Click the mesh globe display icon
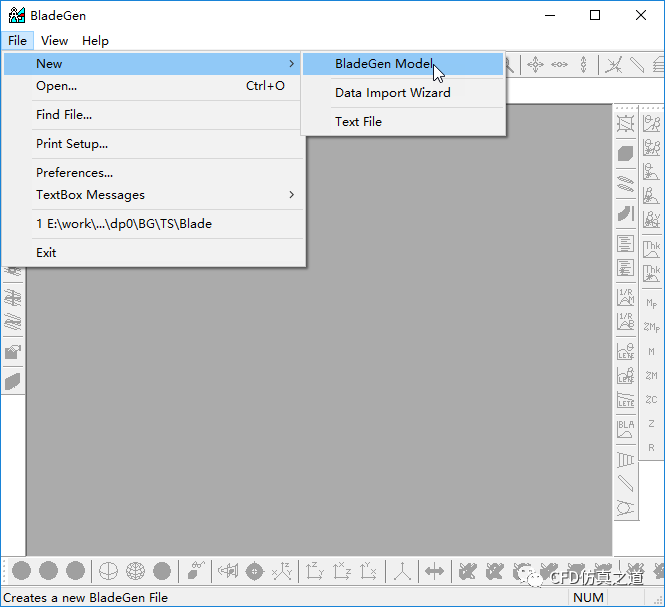 135,571
